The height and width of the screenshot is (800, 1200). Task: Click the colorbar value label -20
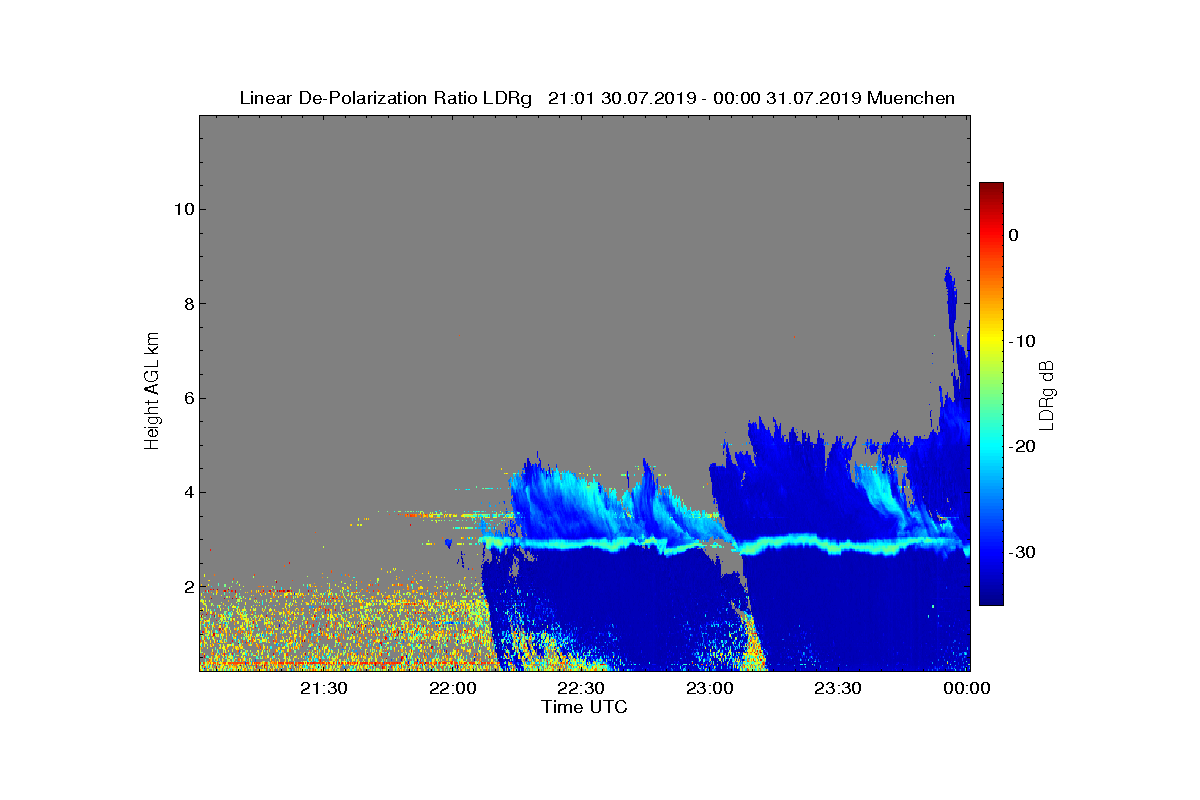tap(1021, 447)
